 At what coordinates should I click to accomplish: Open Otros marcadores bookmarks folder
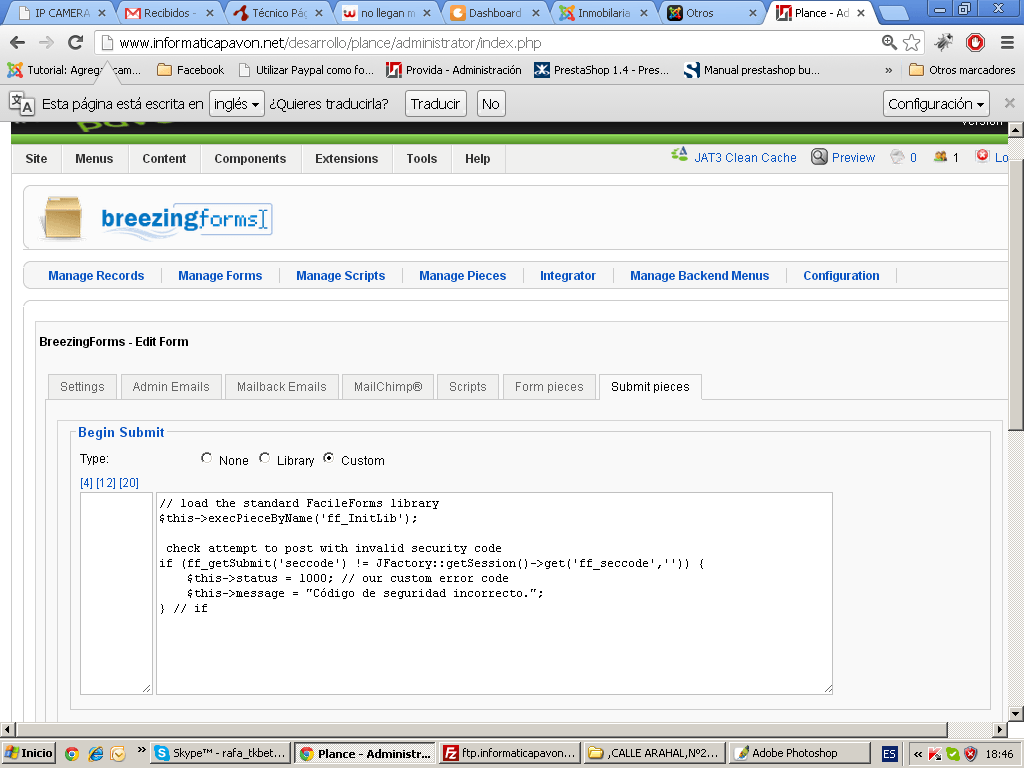962,70
